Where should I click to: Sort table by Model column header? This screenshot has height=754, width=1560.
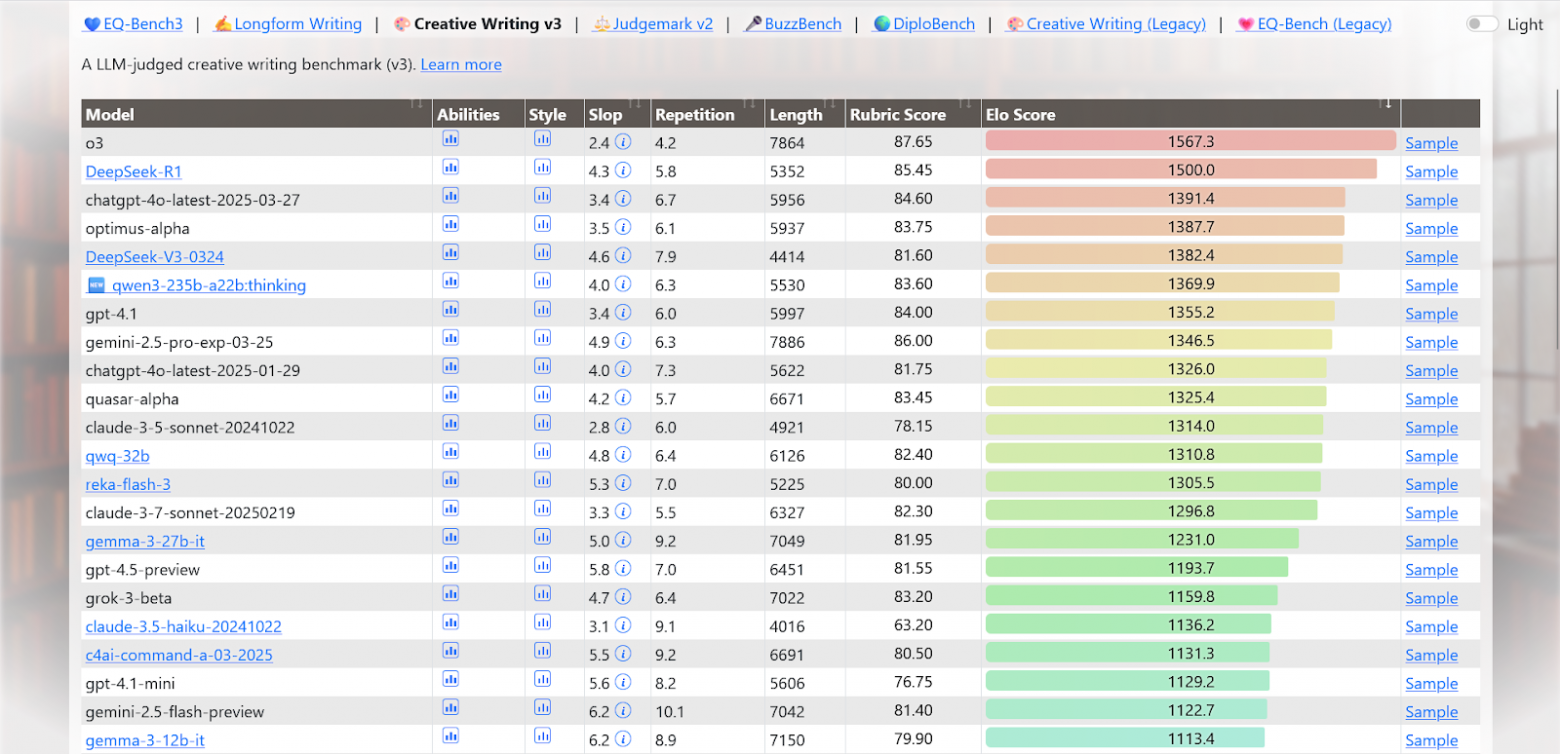[110, 114]
